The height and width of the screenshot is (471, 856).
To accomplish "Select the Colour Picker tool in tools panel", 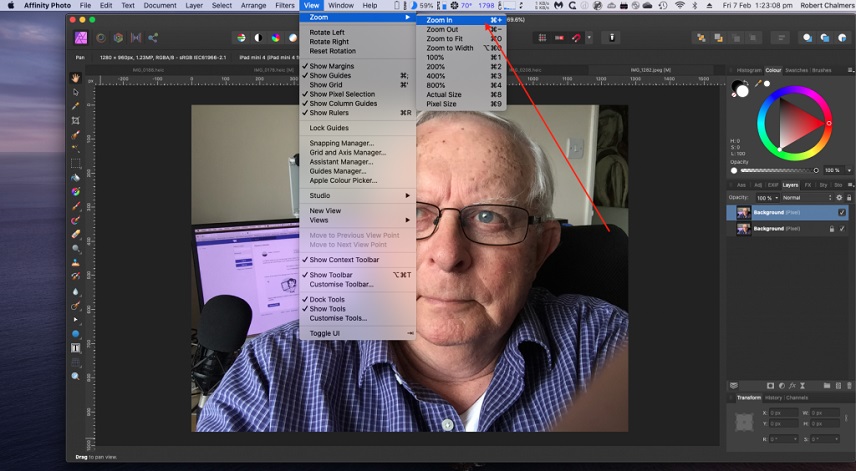I will coord(75,106).
